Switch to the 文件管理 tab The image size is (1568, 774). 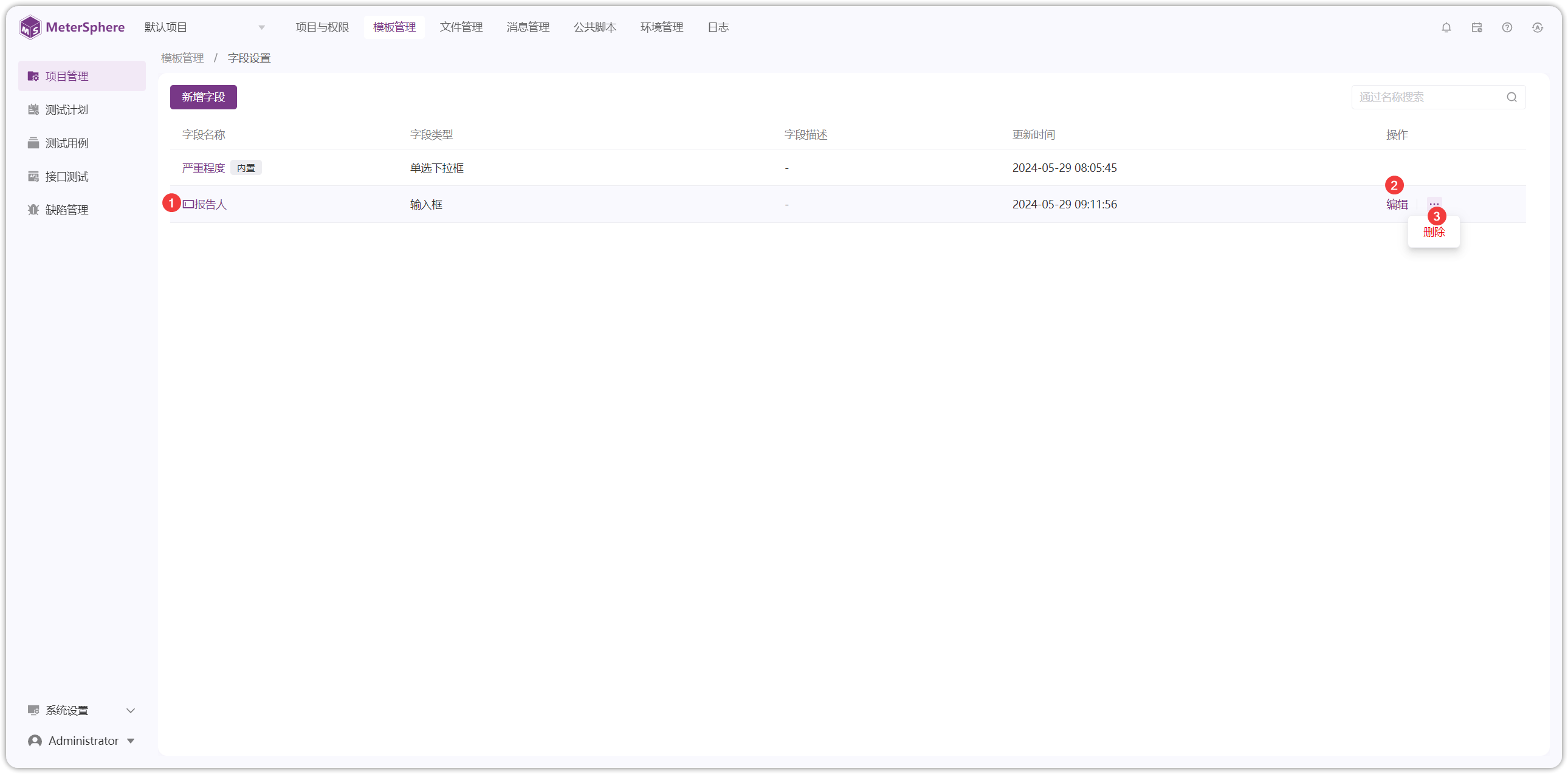461,27
